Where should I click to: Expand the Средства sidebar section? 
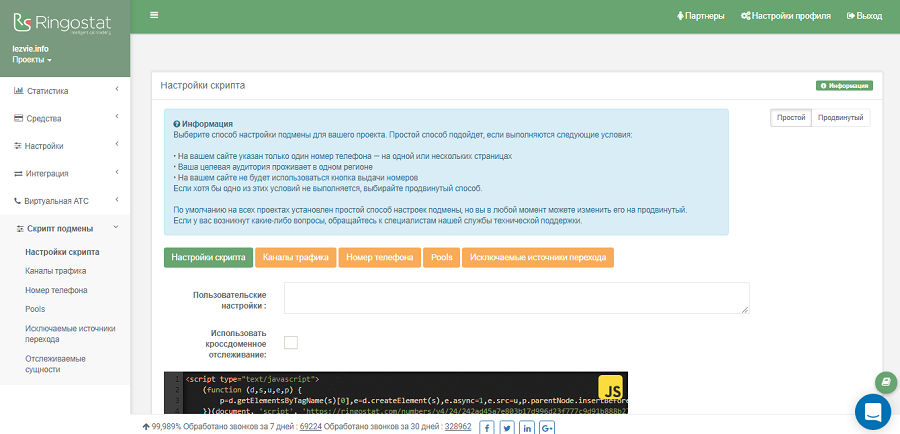pos(65,118)
